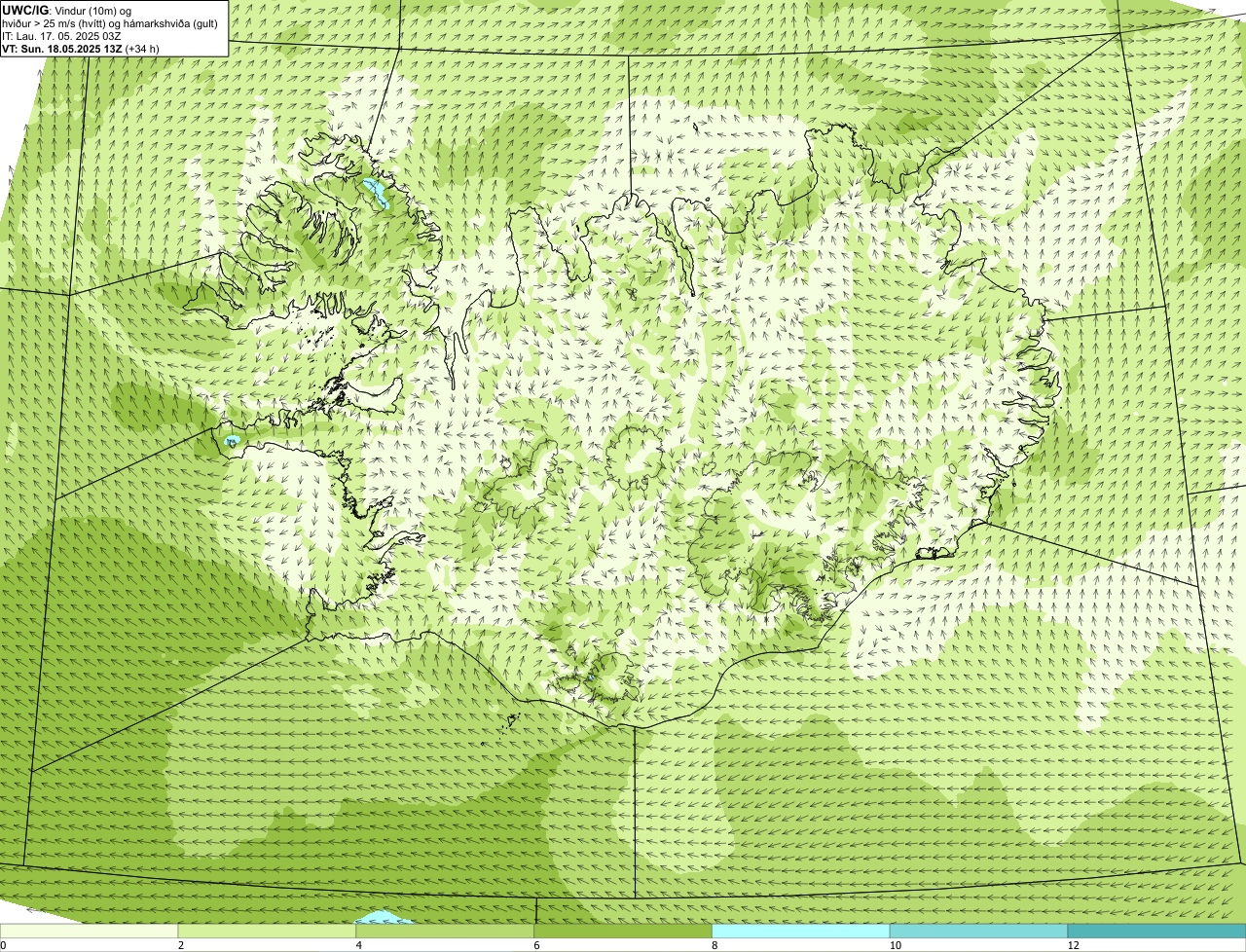Click the "UWC/IG: Vindur (10m) og" title line
Screen dimensions: 1246x952
tap(65, 11)
